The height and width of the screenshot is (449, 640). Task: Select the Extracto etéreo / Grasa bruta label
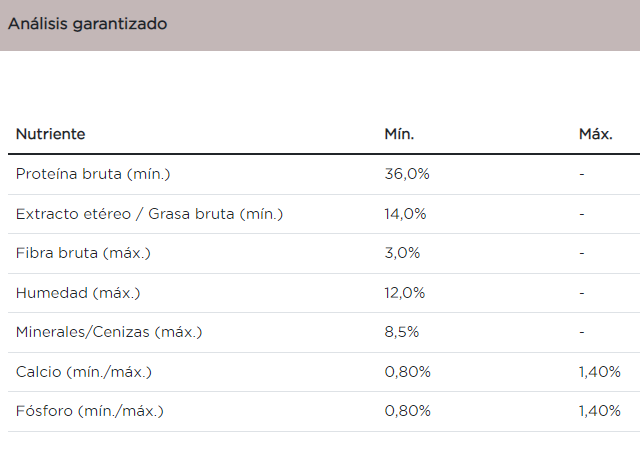click(x=149, y=214)
